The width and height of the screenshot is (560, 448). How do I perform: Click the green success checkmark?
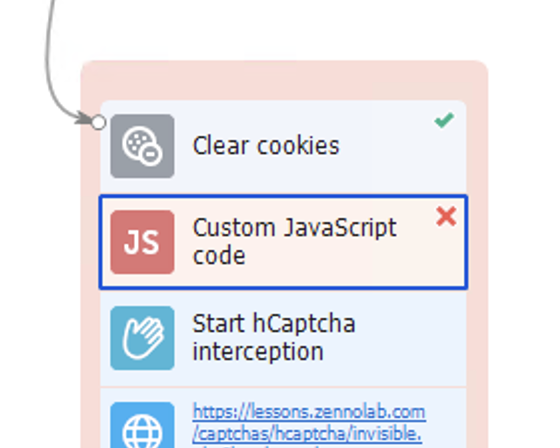tap(444, 120)
